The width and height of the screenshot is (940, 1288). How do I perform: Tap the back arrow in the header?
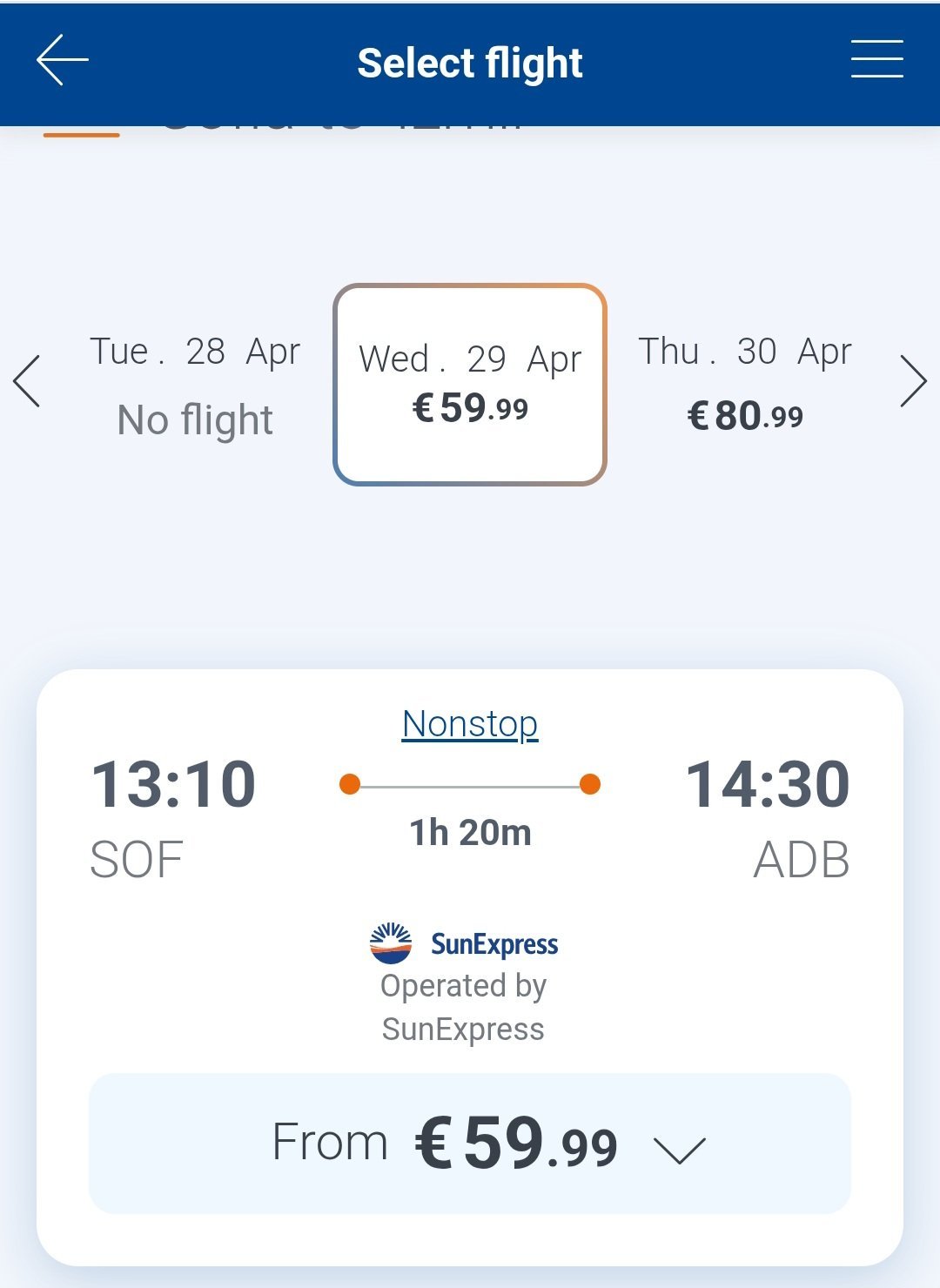(x=62, y=60)
